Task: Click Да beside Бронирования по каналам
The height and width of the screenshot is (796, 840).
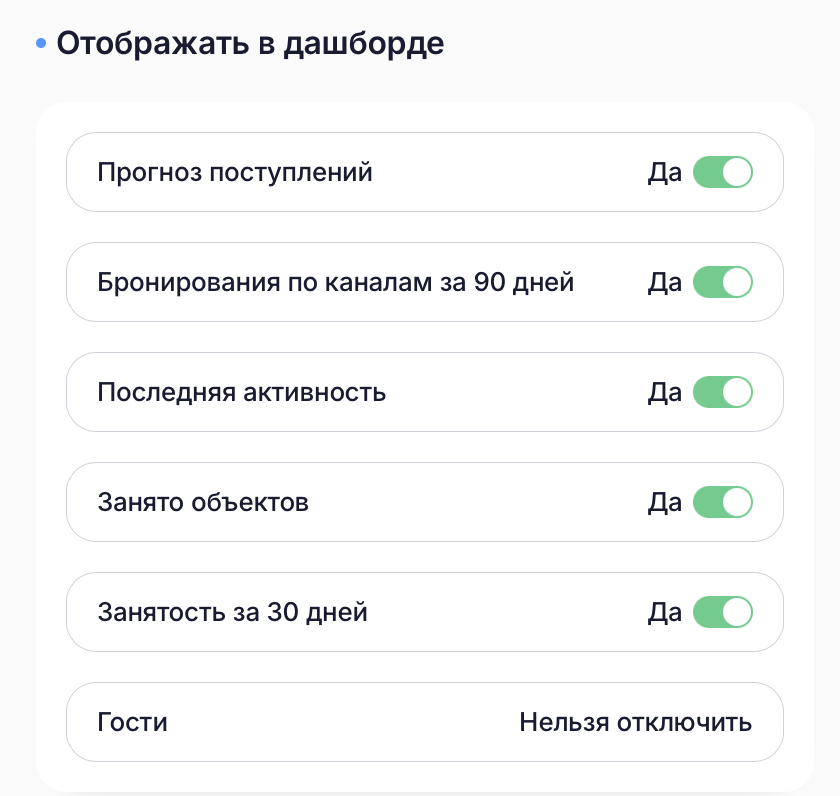Action: tap(665, 282)
